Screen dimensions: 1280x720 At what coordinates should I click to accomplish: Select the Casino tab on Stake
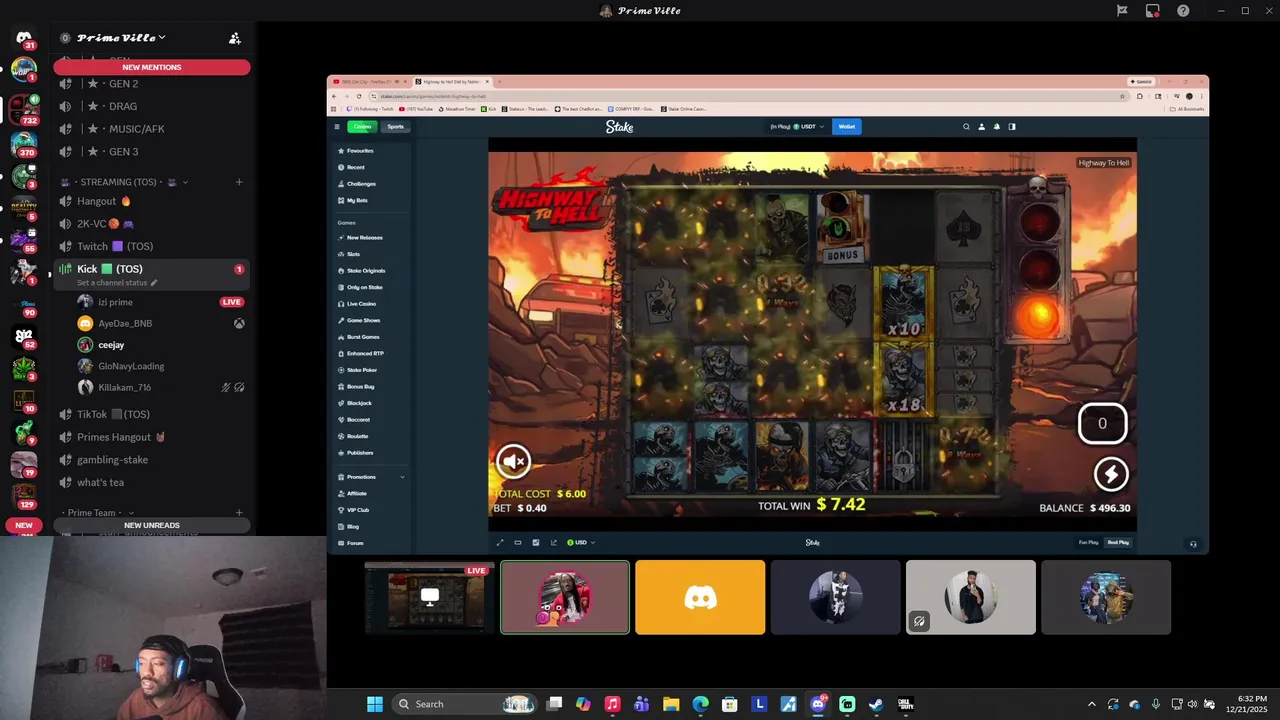362,126
